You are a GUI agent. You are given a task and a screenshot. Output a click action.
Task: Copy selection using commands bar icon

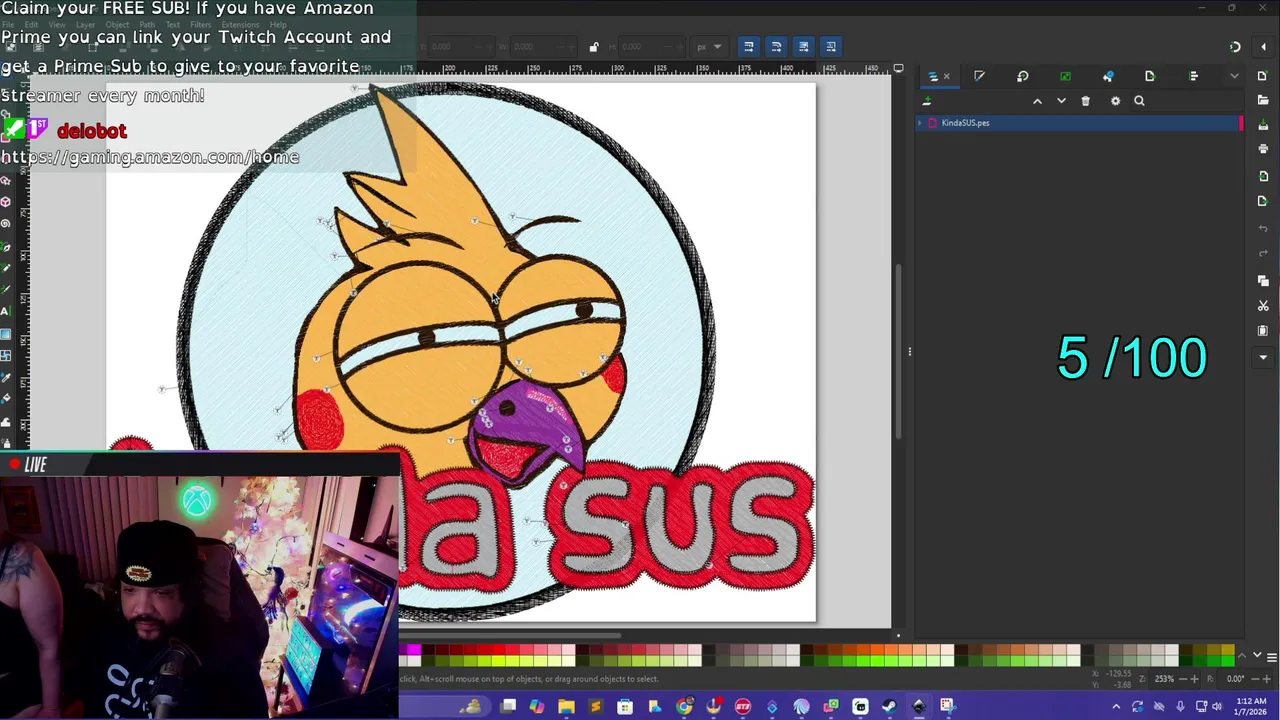pyautogui.click(x=1262, y=281)
